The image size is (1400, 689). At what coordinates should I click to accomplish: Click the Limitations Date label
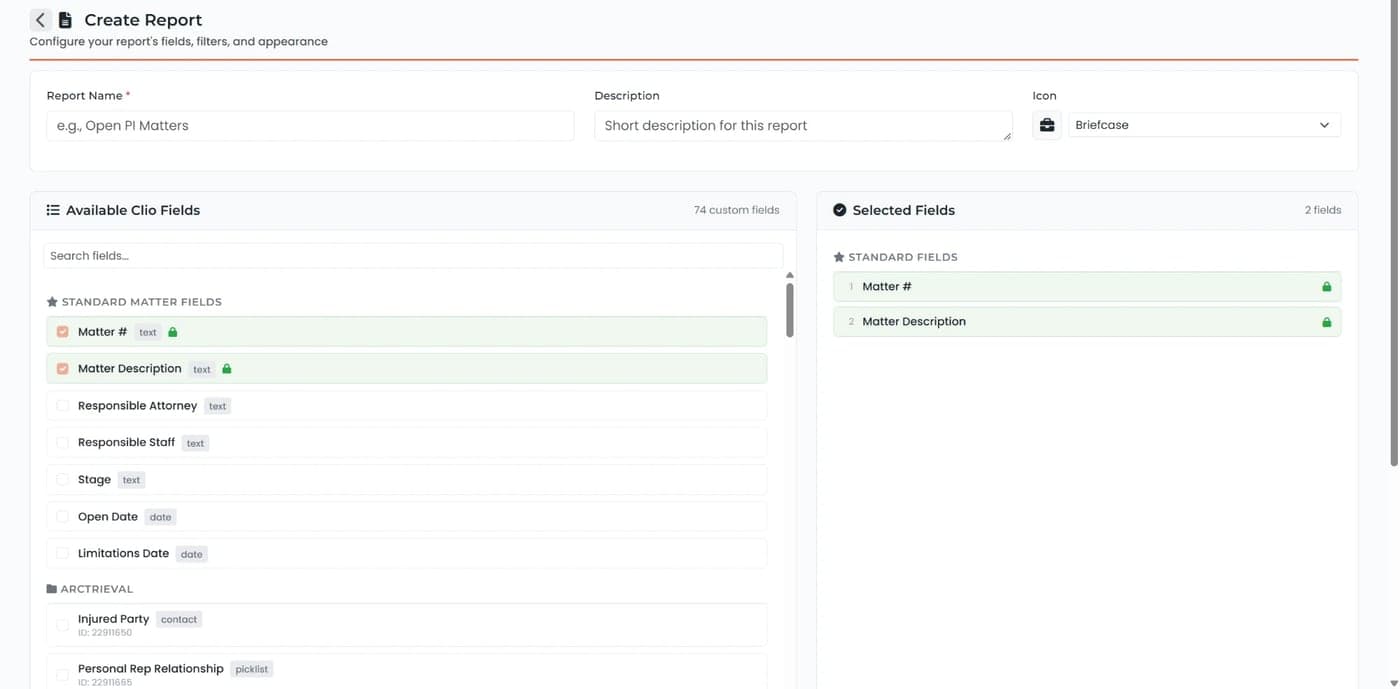click(123, 553)
